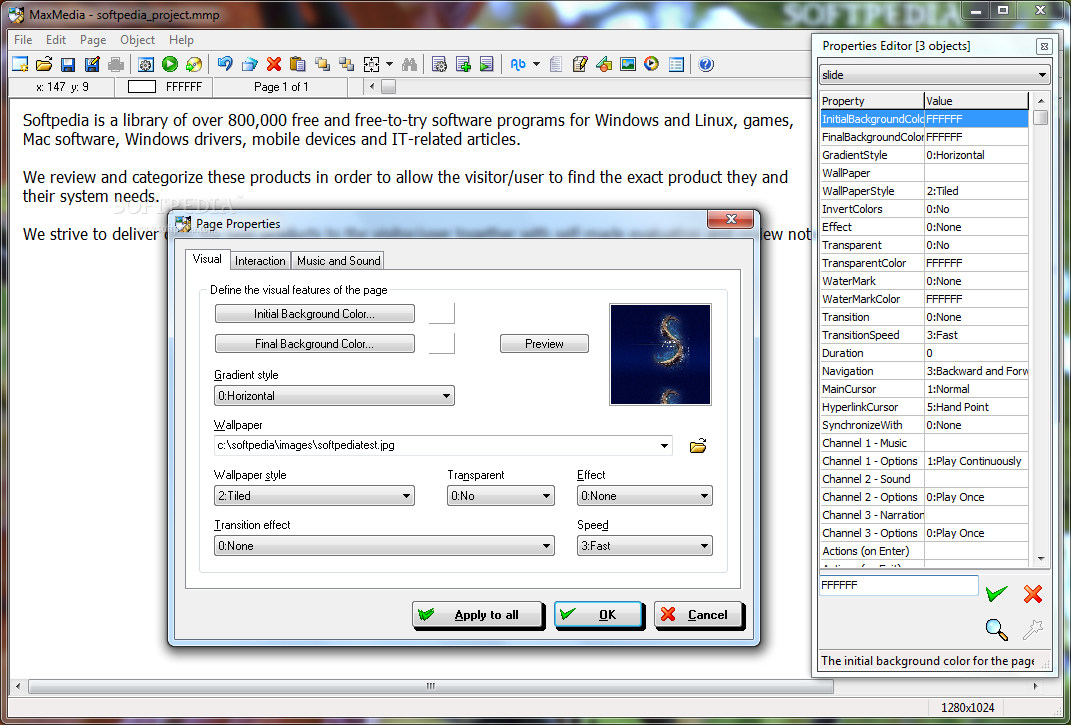The image size is (1071, 725).
Task: Open the Page menu
Action: tap(93, 40)
